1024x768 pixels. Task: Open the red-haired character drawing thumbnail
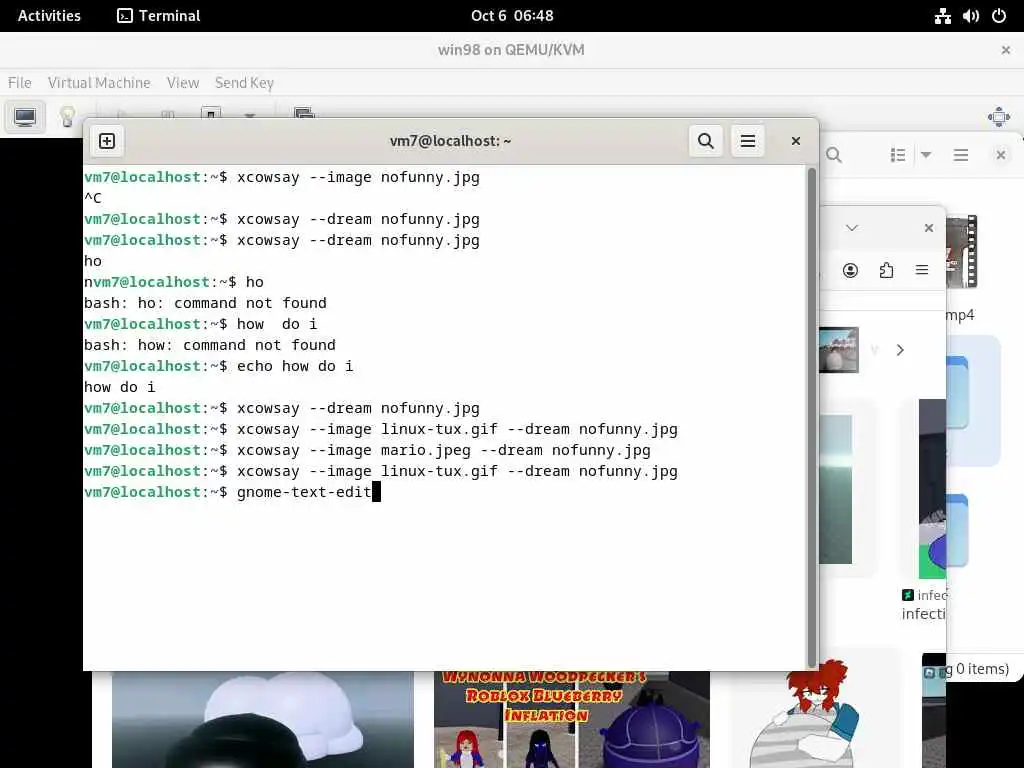coord(807,714)
